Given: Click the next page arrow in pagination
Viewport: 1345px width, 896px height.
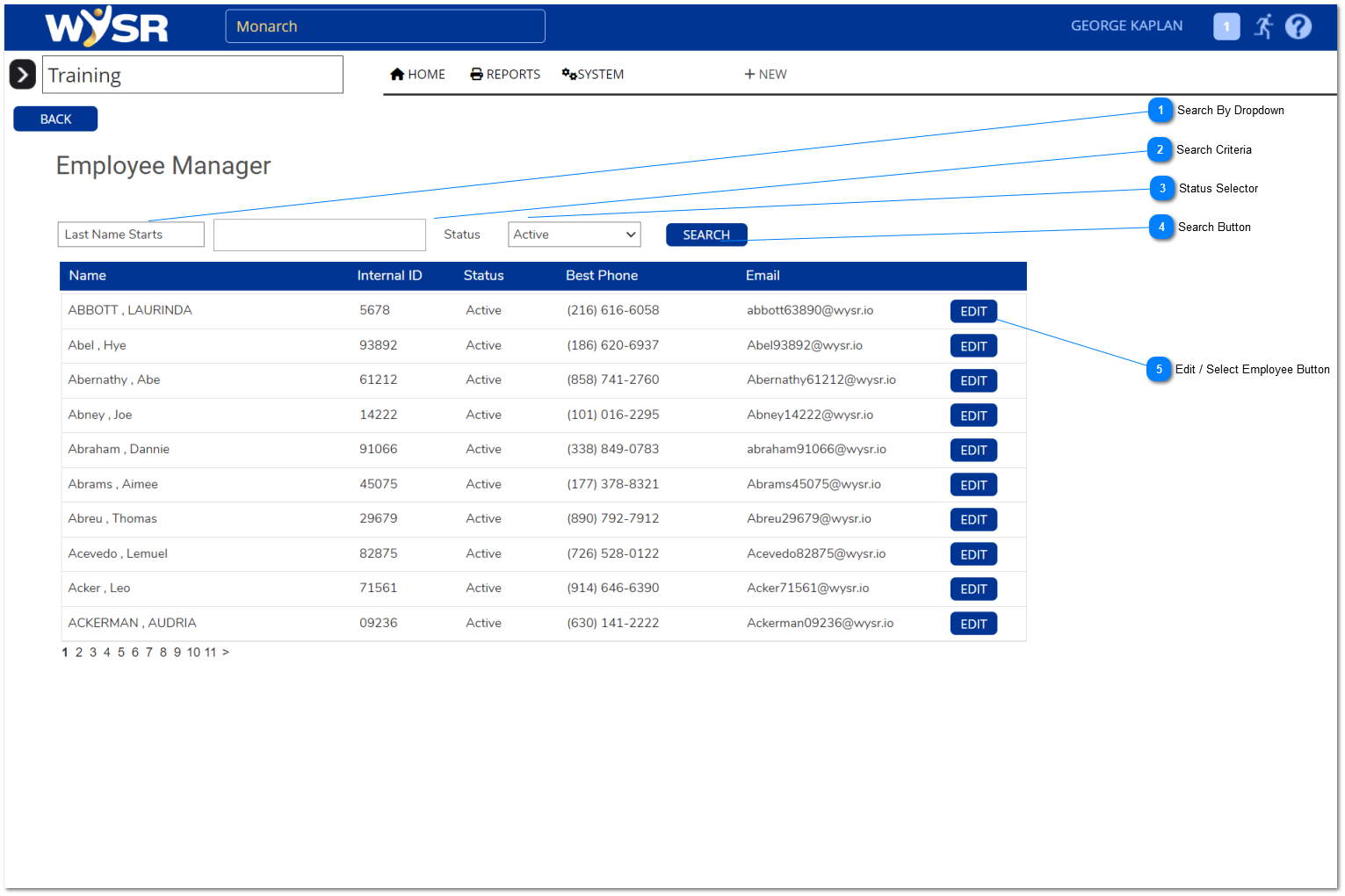Looking at the screenshot, I should 226,653.
